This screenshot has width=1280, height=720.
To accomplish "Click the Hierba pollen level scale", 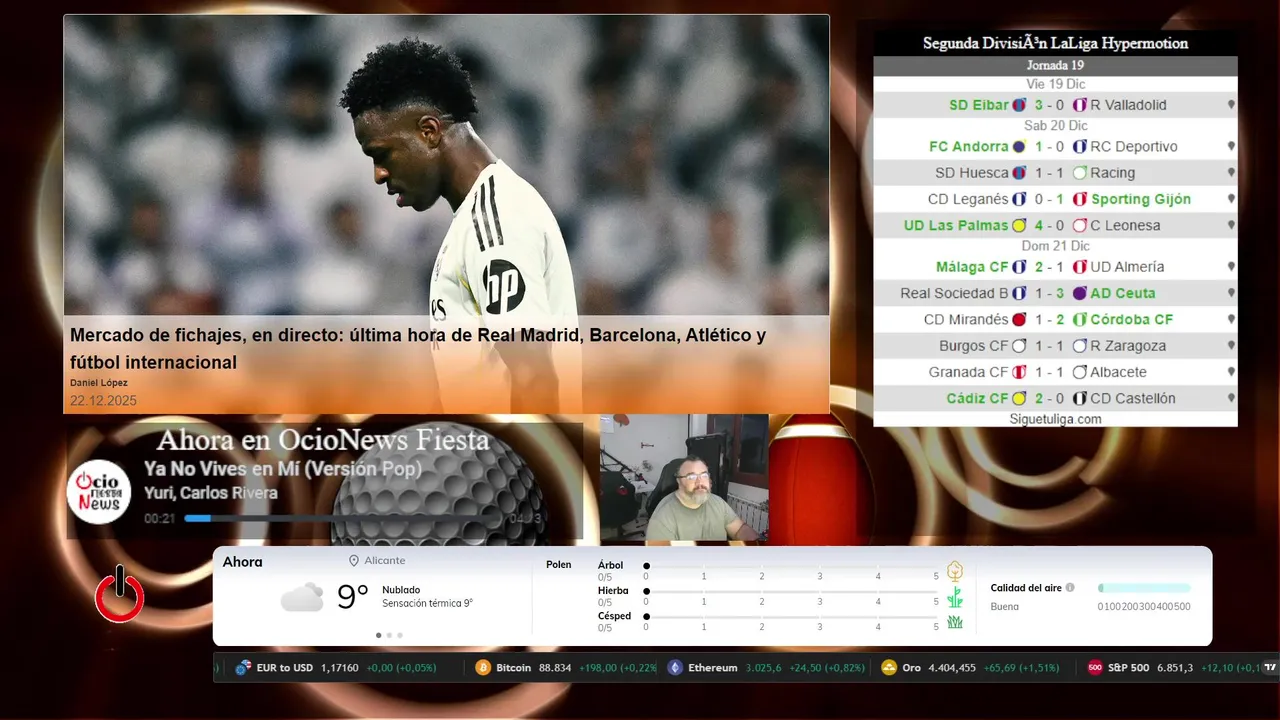I will tap(792, 592).
